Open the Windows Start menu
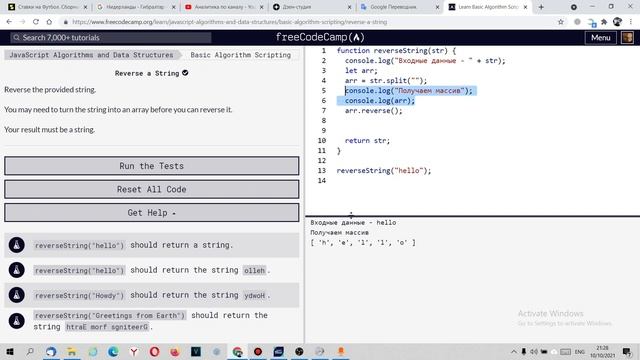The image size is (640, 360). (9, 351)
